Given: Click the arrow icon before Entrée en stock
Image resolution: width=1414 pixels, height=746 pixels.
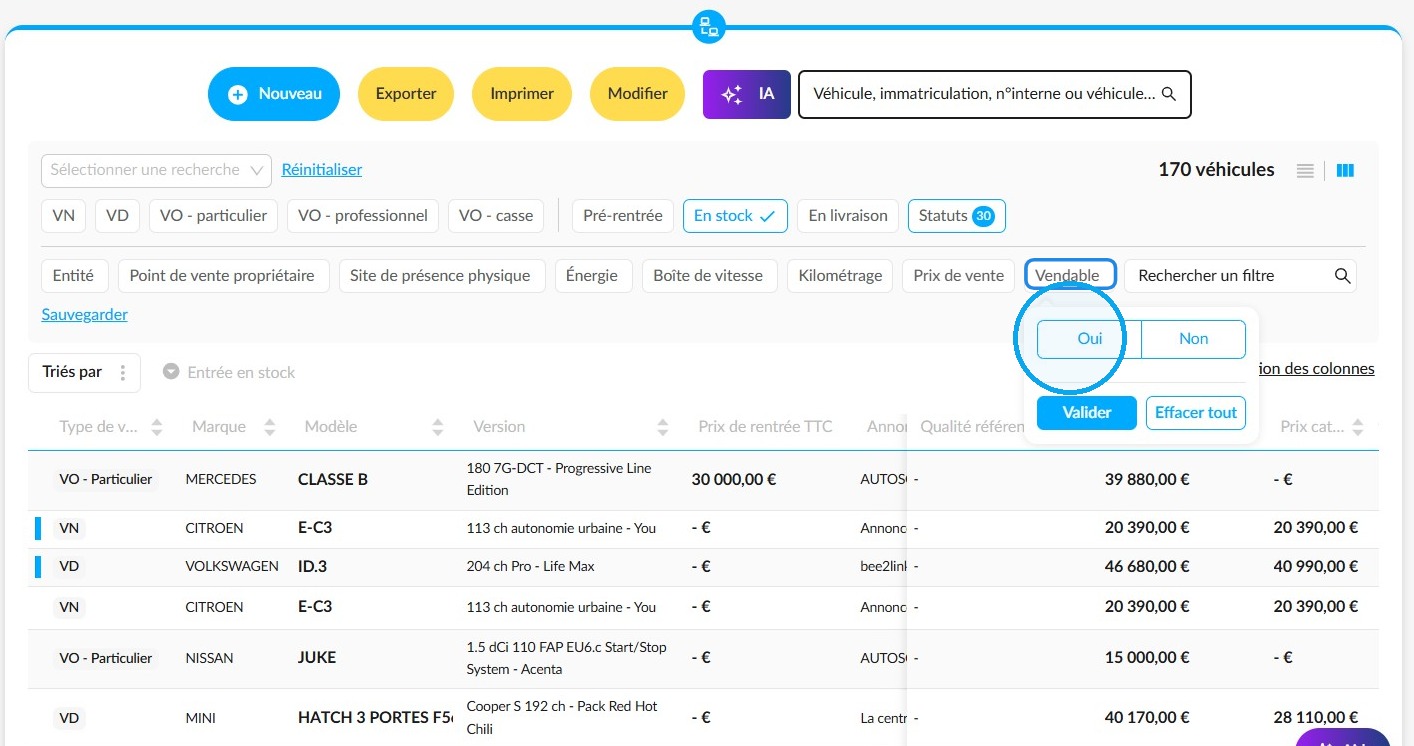Looking at the screenshot, I should coord(171,372).
